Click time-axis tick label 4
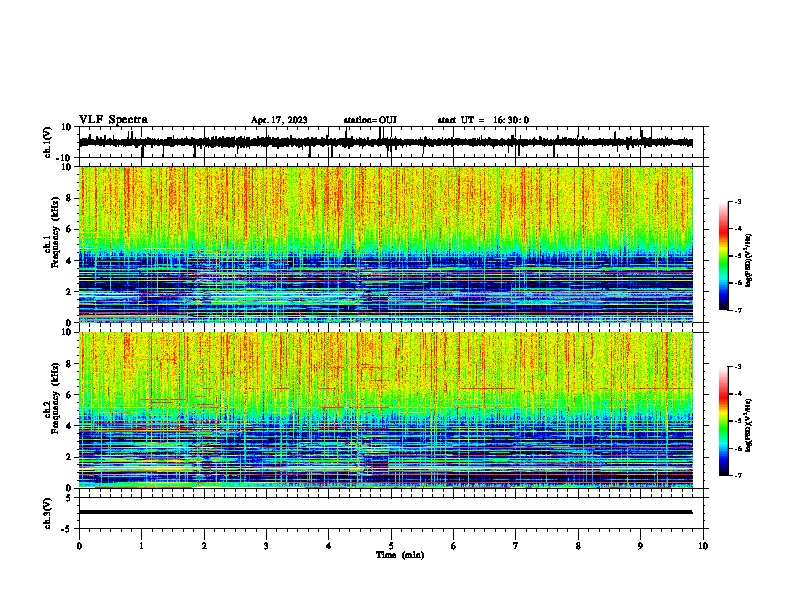 [329, 546]
